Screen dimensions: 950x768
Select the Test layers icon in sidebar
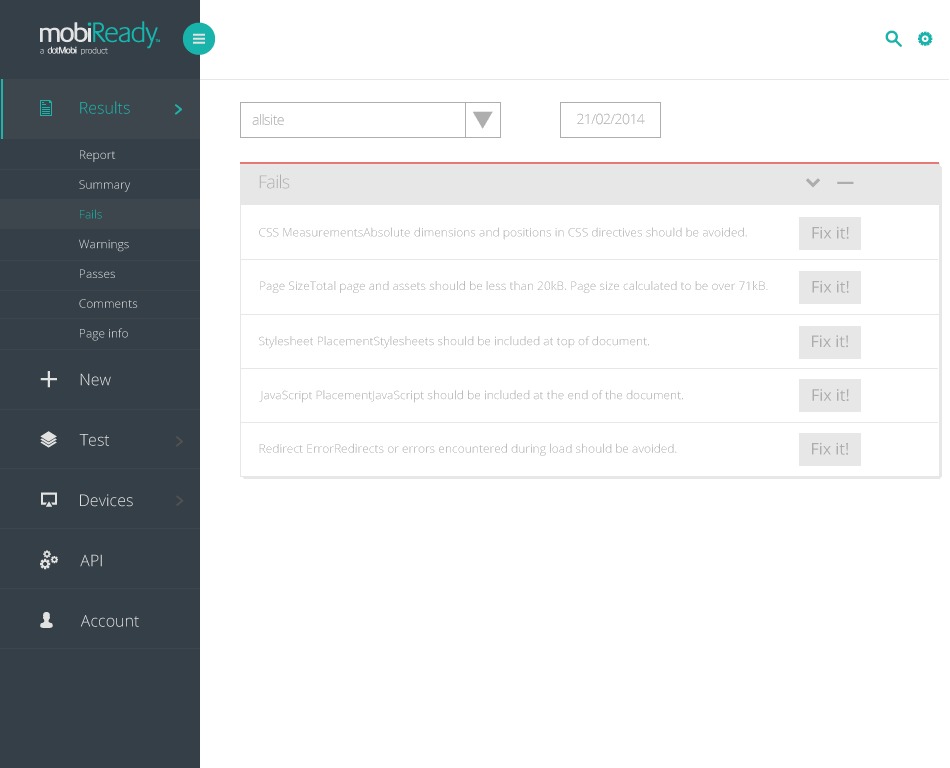click(48, 439)
